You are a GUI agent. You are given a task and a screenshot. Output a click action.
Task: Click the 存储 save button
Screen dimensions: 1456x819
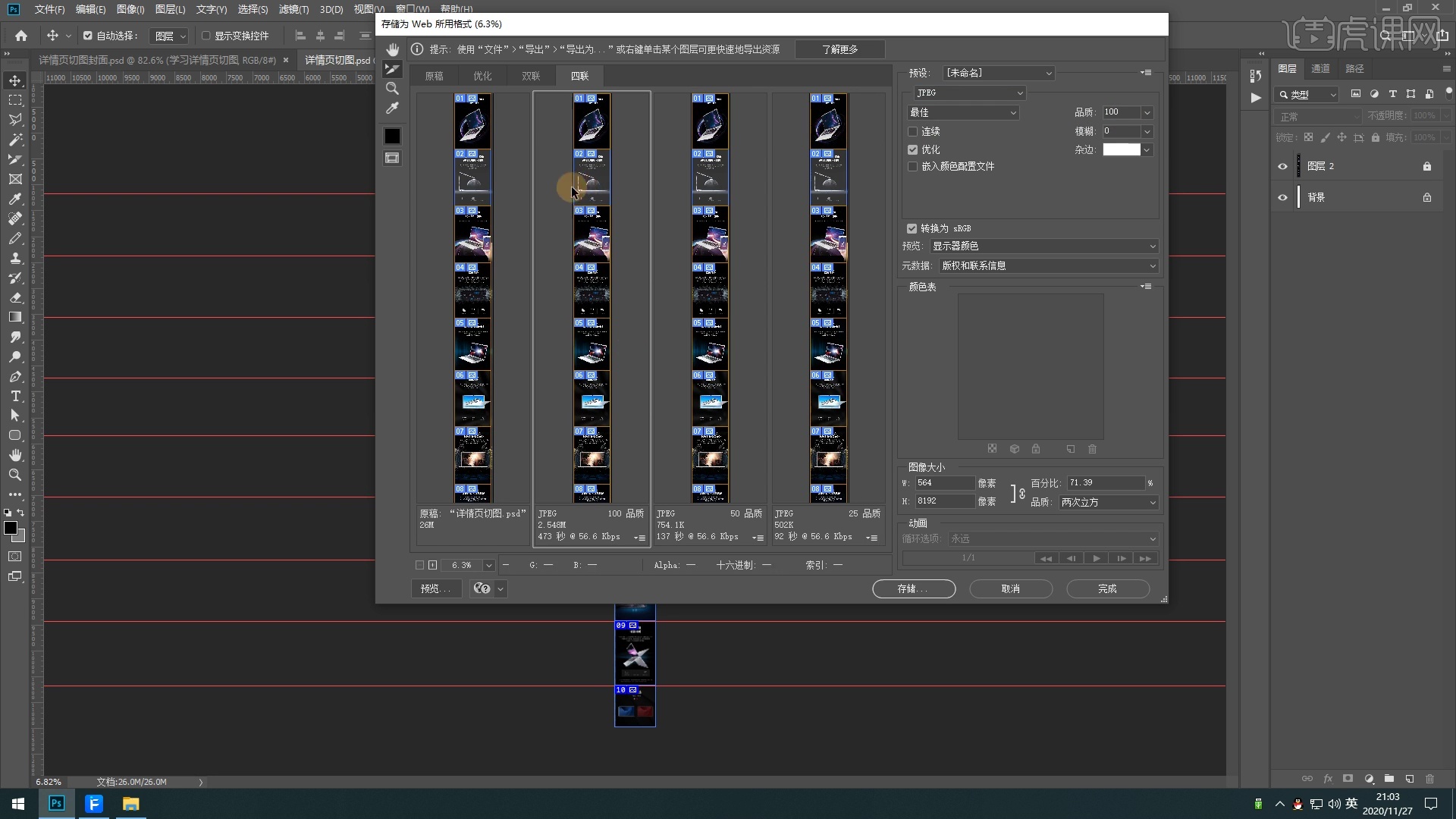[x=913, y=588]
